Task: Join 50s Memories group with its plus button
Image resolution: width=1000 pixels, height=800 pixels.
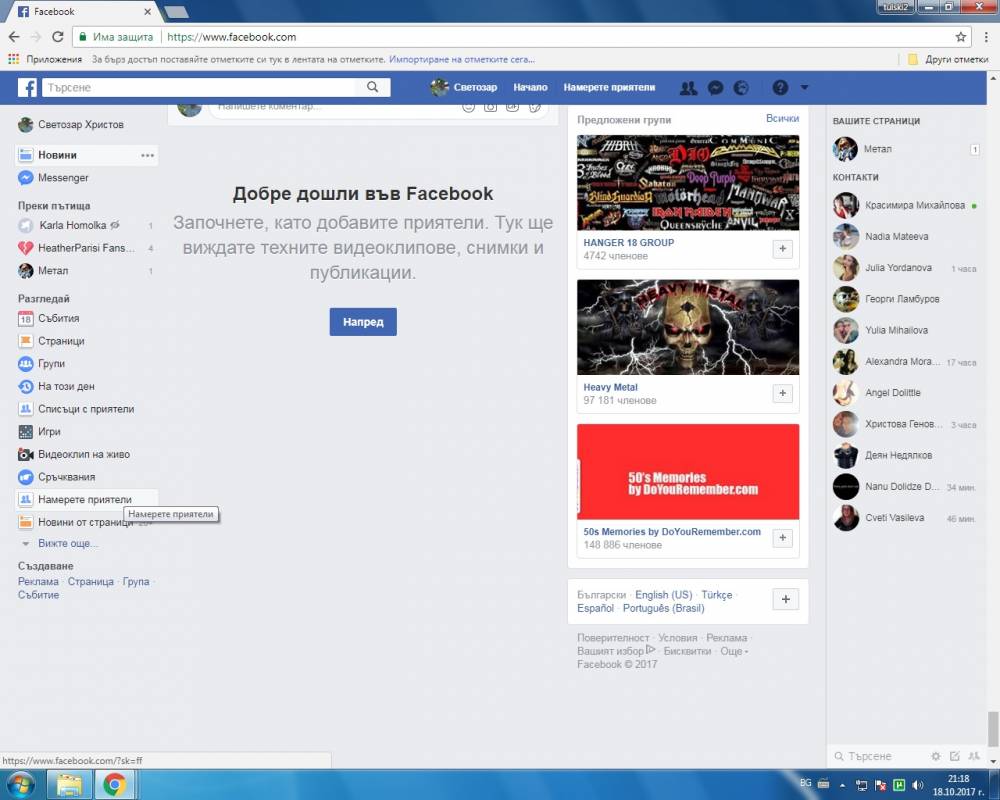Action: pyautogui.click(x=783, y=538)
